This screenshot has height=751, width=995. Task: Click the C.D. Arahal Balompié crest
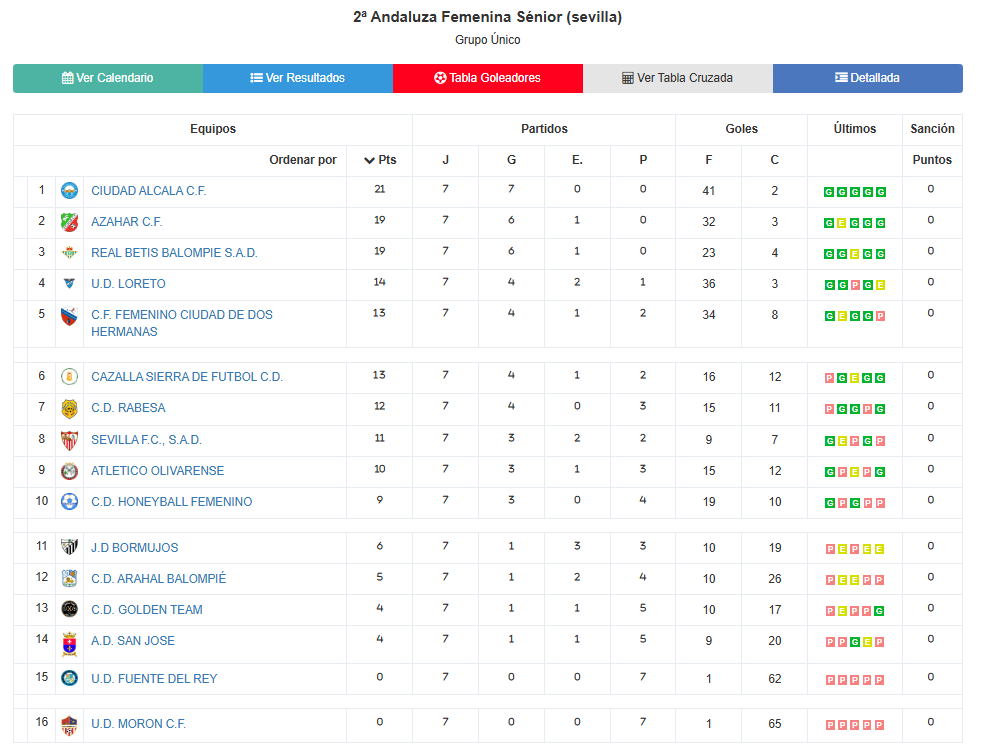pos(69,578)
